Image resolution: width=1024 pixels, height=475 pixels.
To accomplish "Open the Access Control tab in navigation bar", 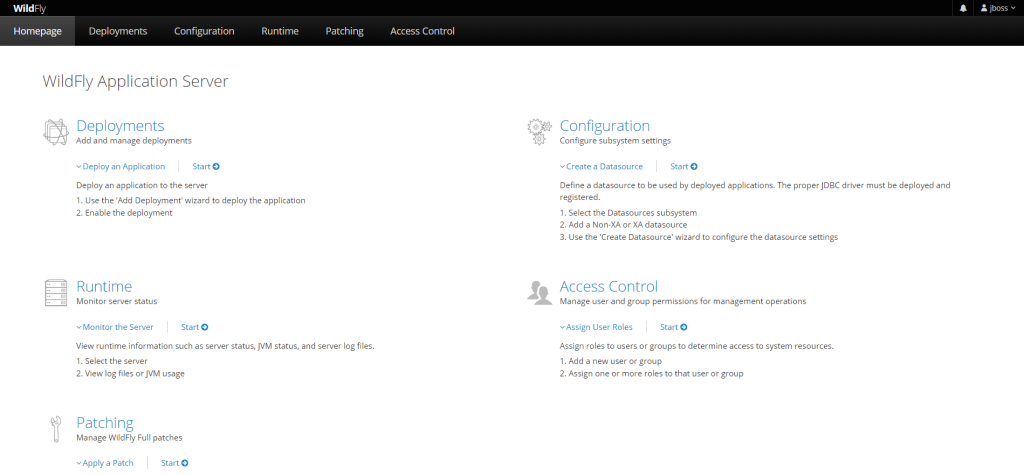I will pyautogui.click(x=423, y=31).
